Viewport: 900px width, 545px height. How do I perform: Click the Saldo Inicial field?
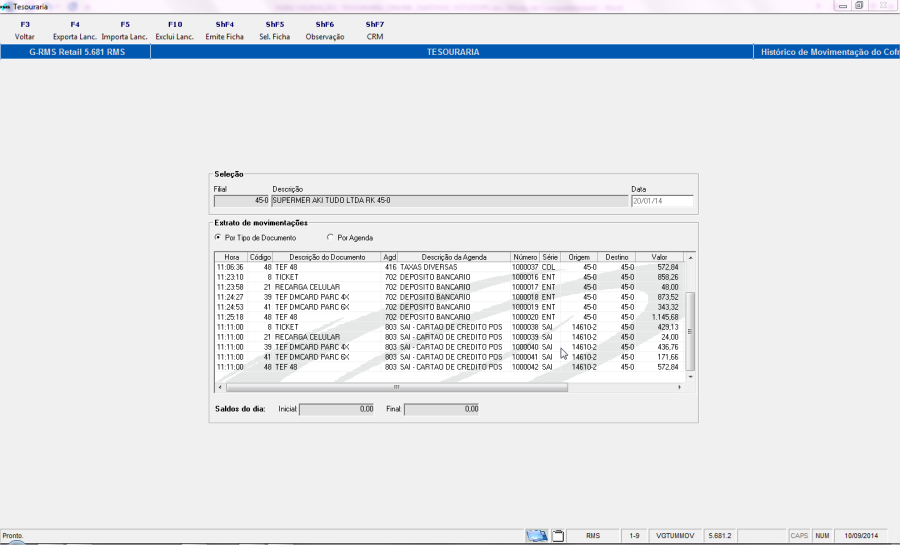(x=336, y=409)
